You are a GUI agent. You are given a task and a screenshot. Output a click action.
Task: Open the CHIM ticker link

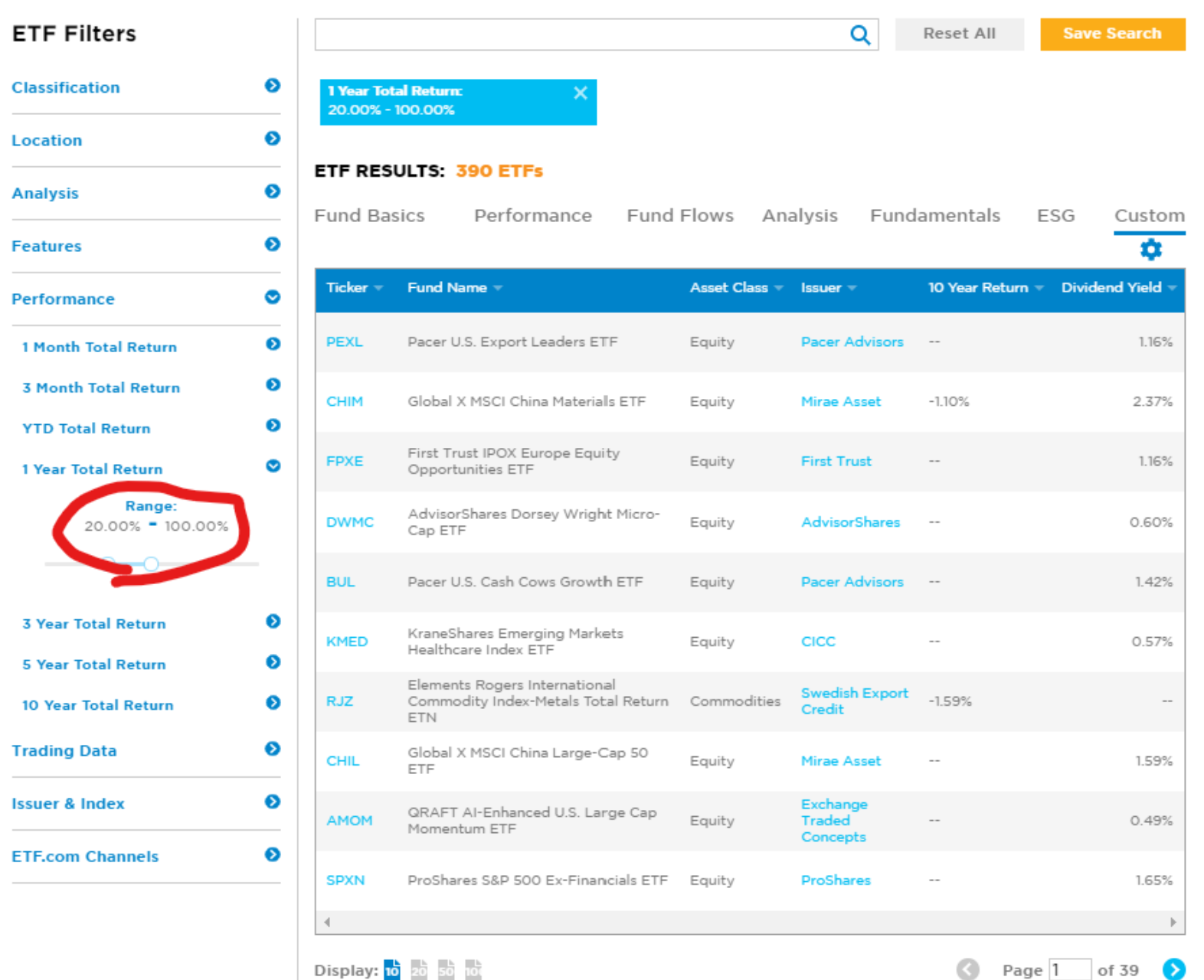(345, 402)
